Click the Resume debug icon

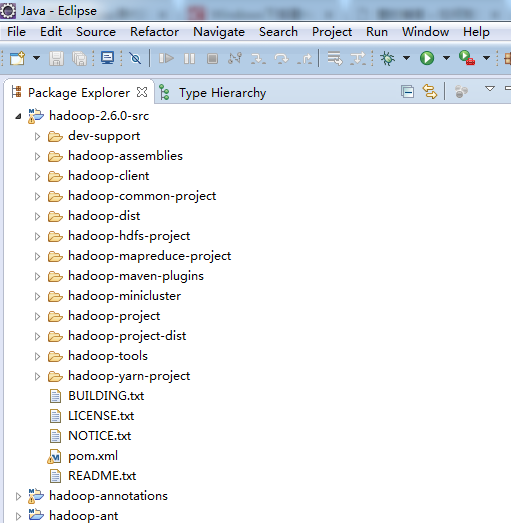[x=166, y=58]
